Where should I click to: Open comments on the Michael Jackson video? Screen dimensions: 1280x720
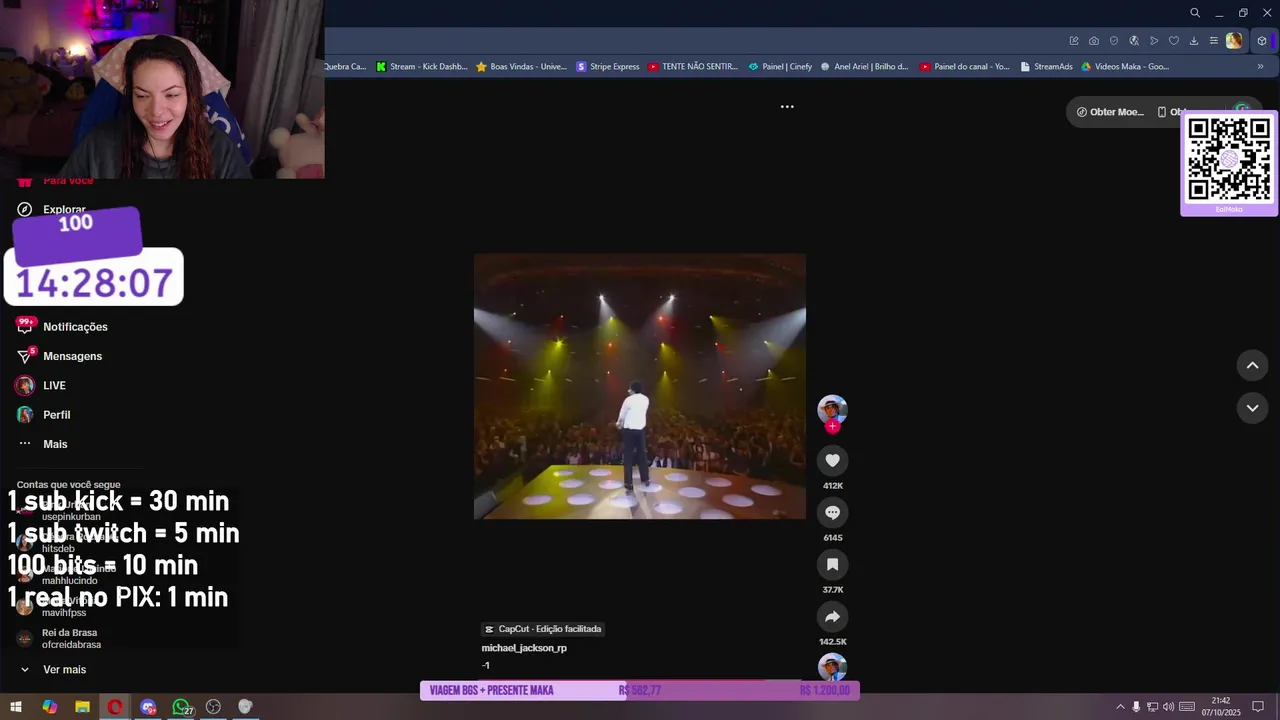832,512
